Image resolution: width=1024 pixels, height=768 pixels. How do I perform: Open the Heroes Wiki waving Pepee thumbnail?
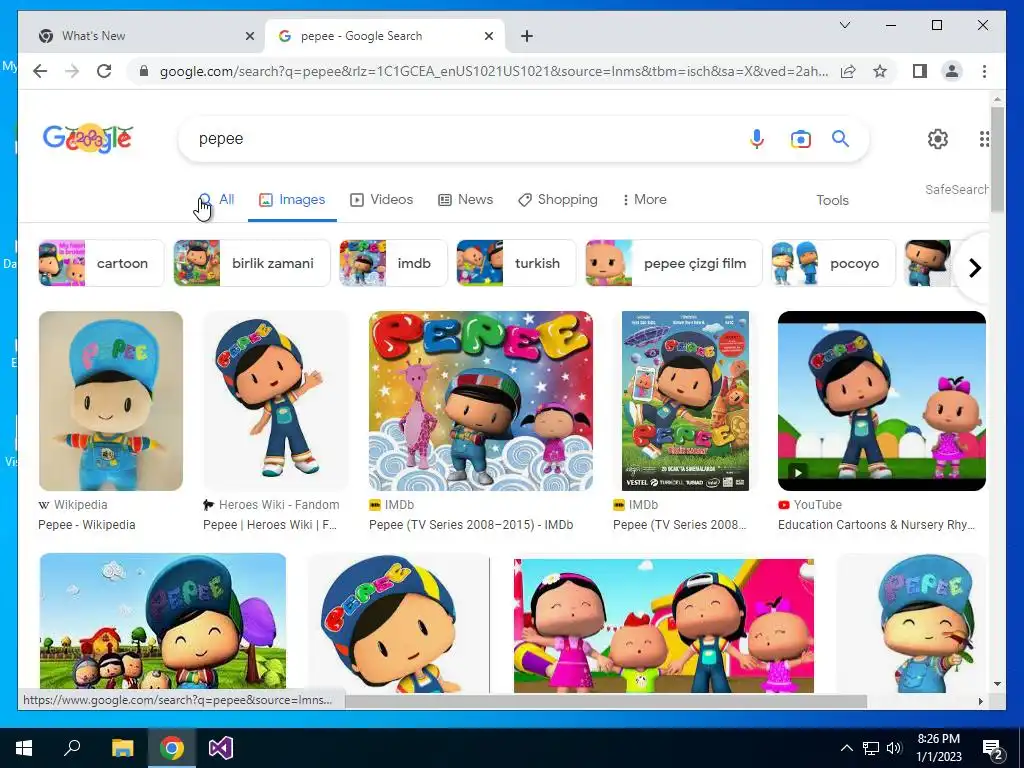(x=276, y=401)
